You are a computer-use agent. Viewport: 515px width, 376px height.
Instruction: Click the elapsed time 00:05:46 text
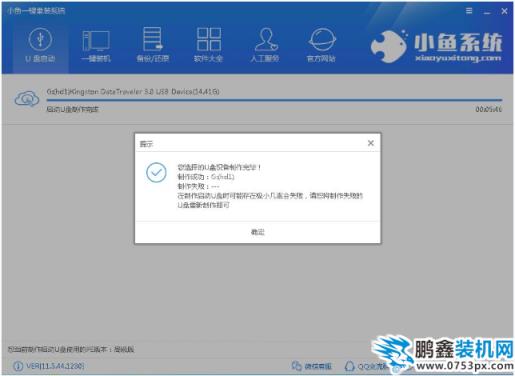(489, 109)
